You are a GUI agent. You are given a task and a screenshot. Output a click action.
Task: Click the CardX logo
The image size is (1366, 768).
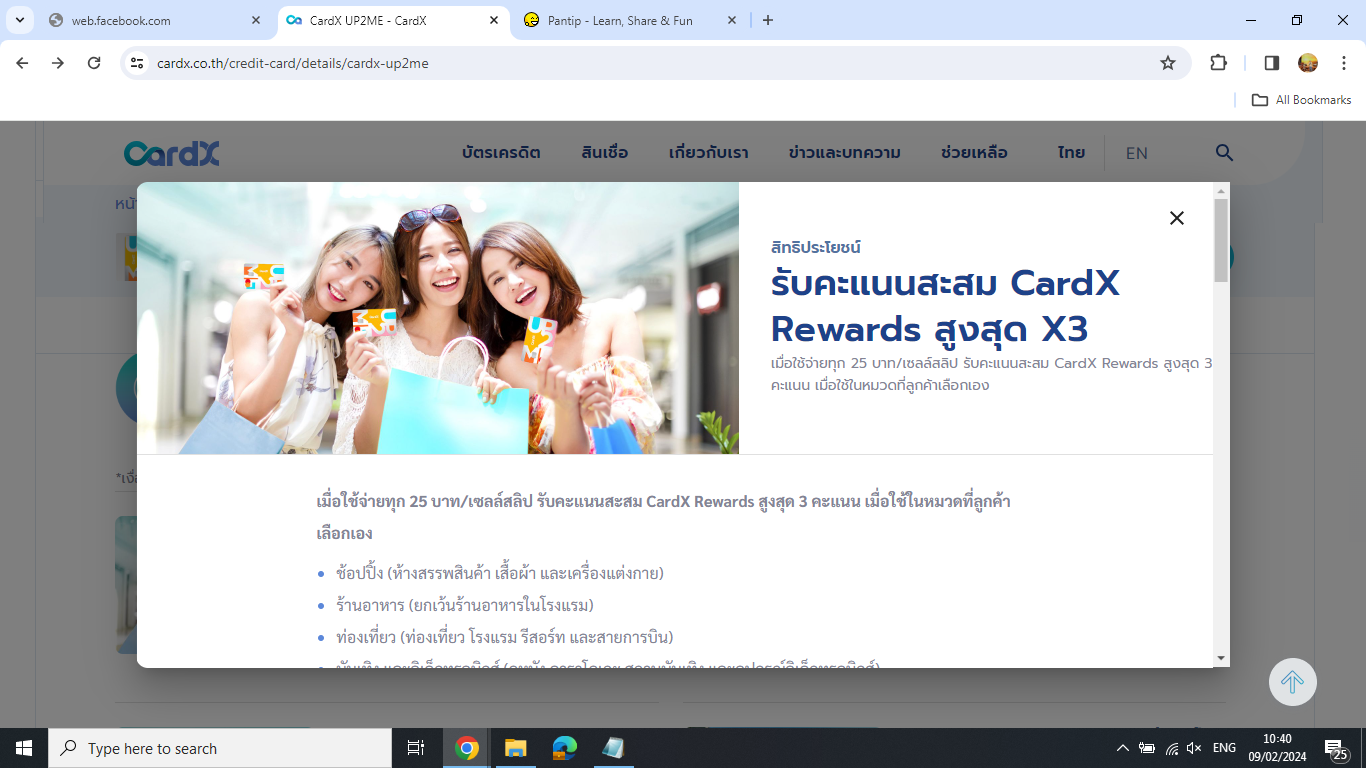pyautogui.click(x=172, y=153)
